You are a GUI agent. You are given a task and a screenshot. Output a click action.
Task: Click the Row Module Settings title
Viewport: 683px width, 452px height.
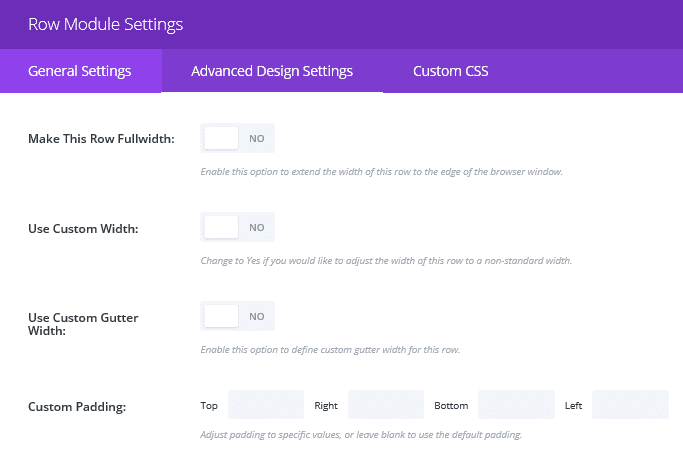pyautogui.click(x=105, y=24)
